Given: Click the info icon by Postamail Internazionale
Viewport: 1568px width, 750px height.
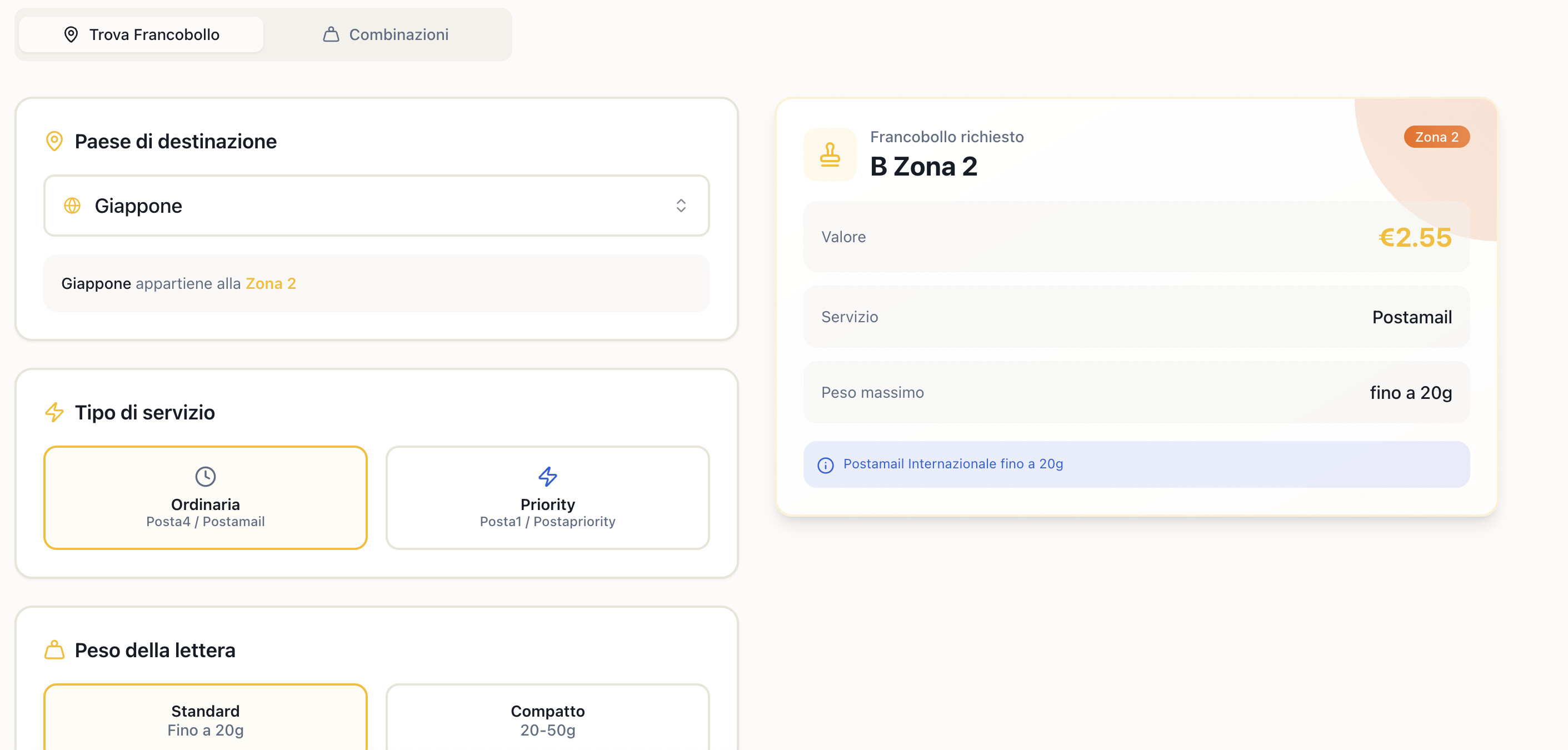Looking at the screenshot, I should 825,465.
